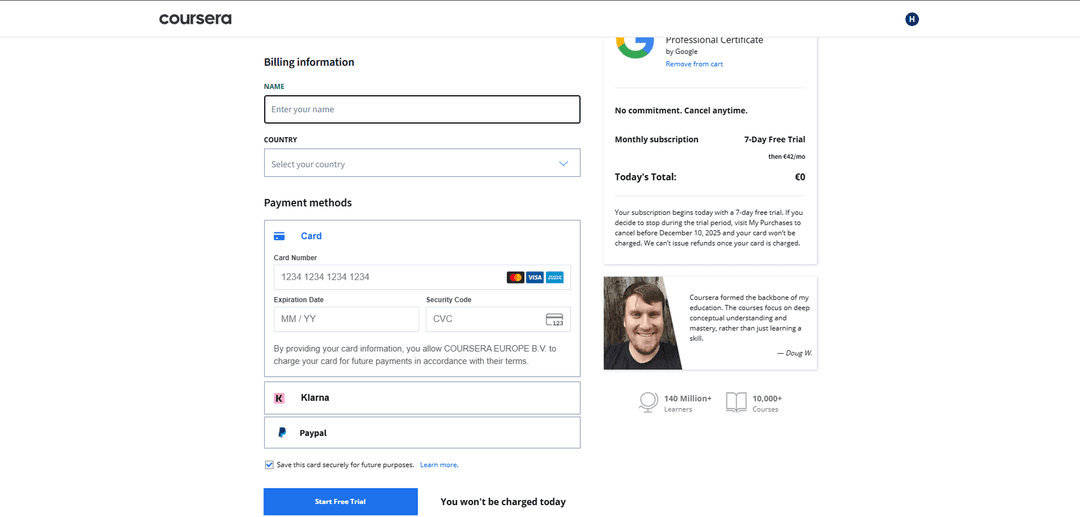
Task: Click the open book courses icon
Action: [736, 402]
